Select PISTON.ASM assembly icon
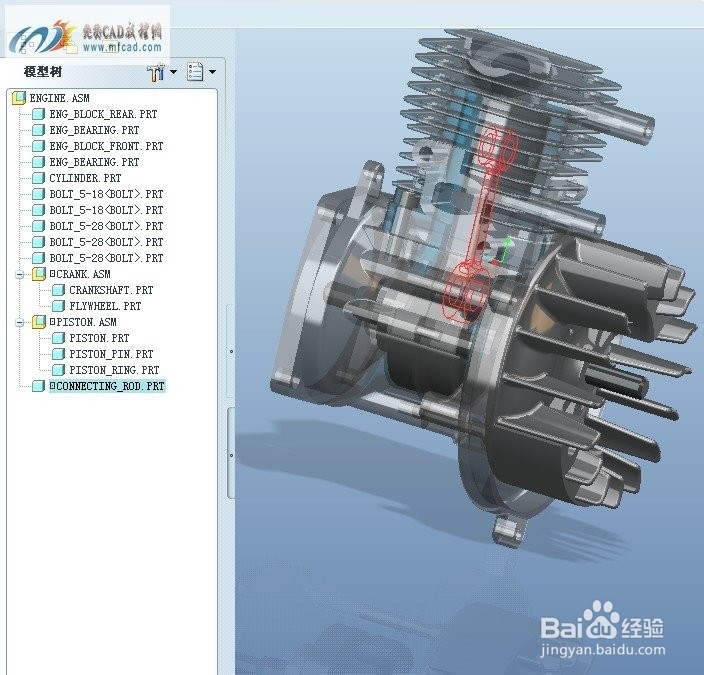This screenshot has height=675, width=704. click(39, 322)
